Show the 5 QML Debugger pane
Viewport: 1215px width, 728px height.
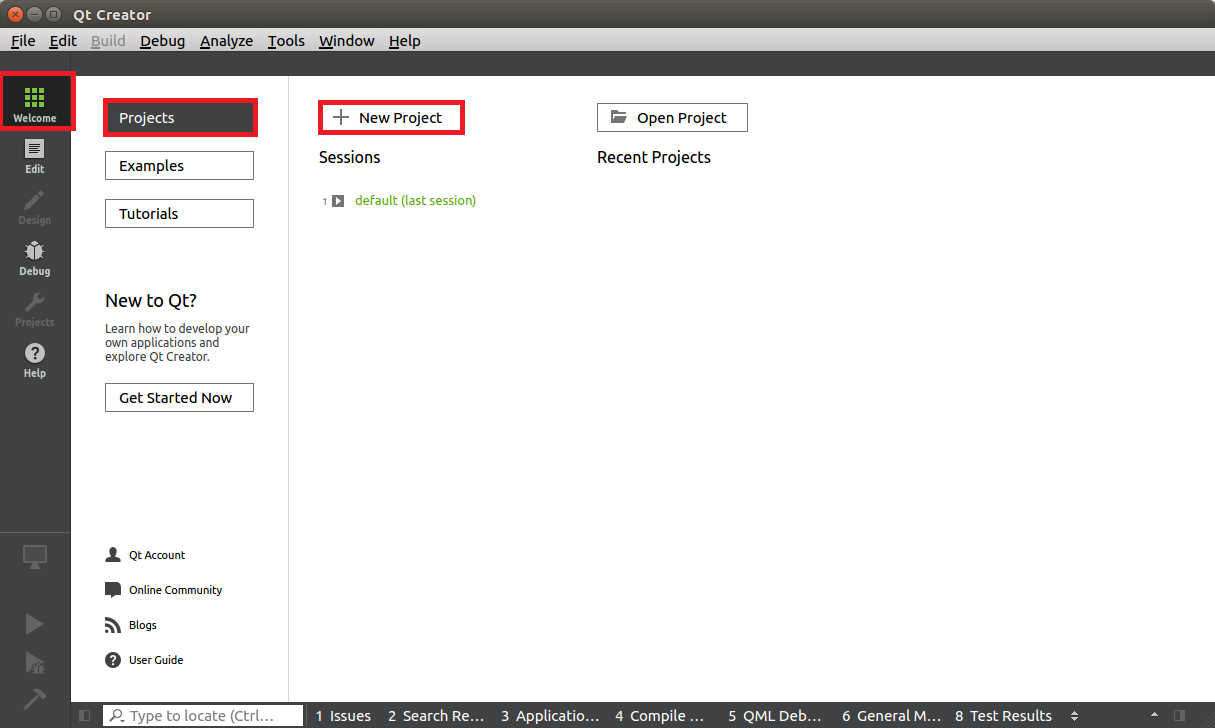coord(775,716)
